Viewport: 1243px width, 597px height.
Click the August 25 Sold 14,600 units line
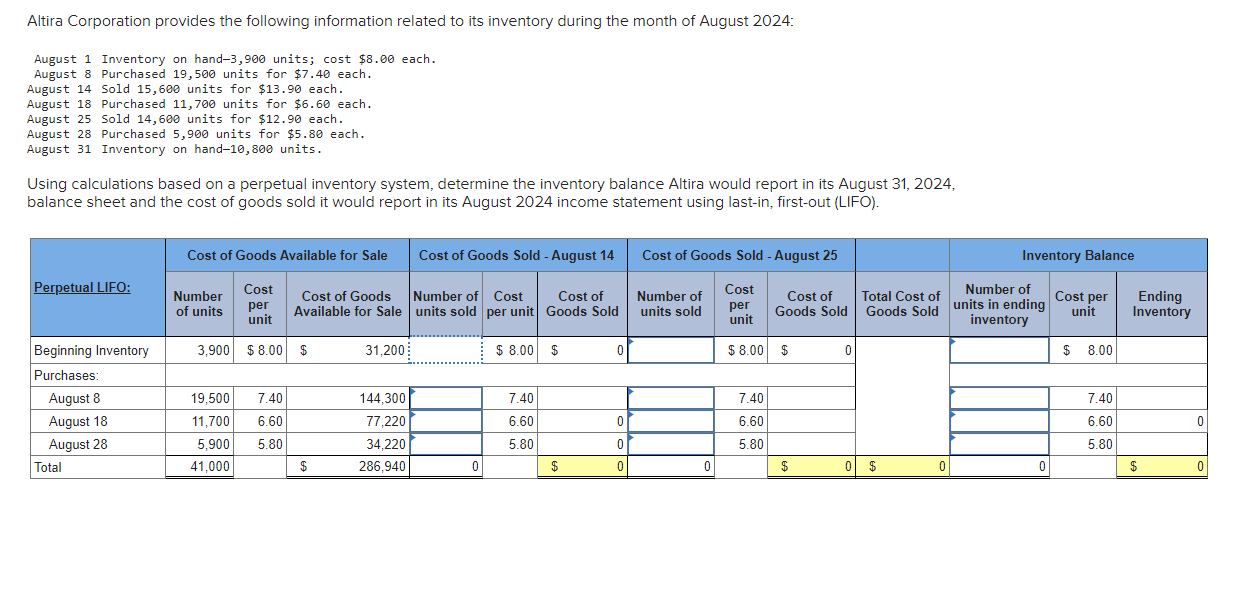pos(185,119)
